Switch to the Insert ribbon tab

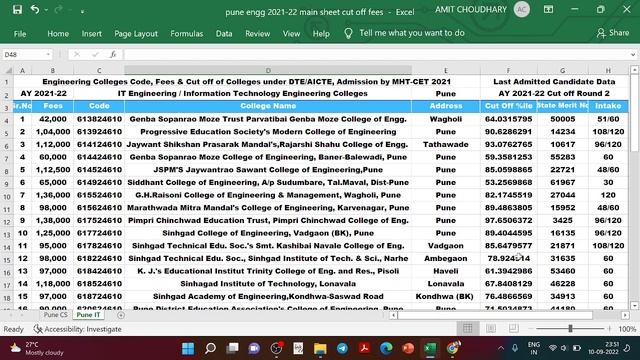pyautogui.click(x=91, y=34)
